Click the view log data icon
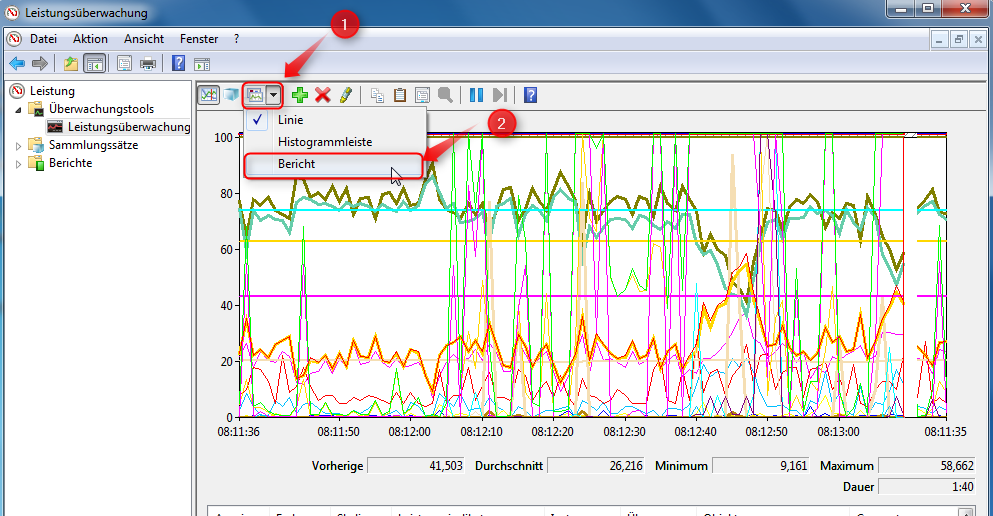The height and width of the screenshot is (516, 993). coord(231,95)
